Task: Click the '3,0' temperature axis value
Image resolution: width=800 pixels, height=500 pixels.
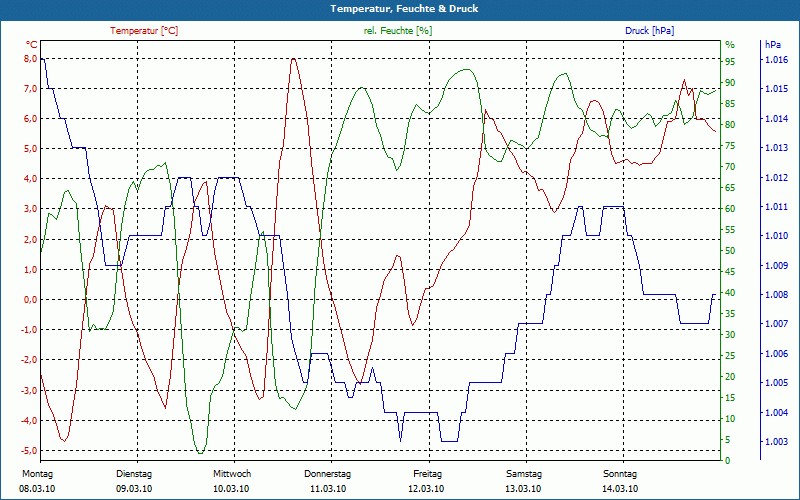Action: coord(31,209)
